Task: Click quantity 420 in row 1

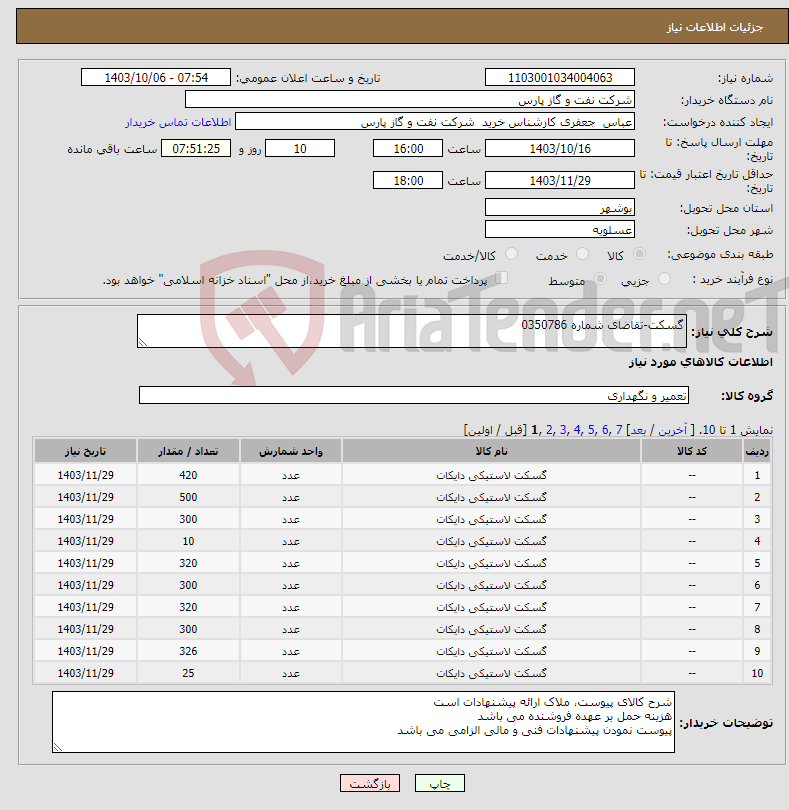Action: click(x=188, y=475)
